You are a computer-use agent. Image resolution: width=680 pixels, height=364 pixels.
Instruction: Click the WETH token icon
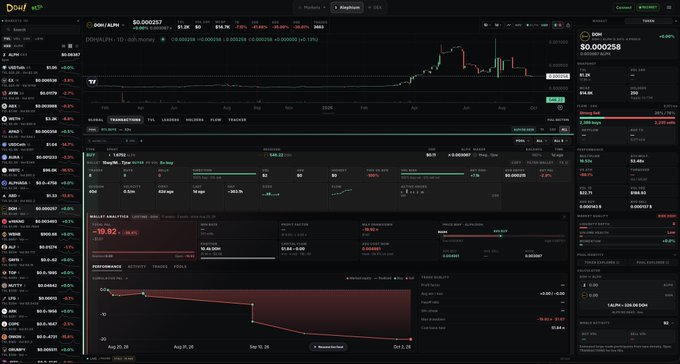click(x=4, y=119)
